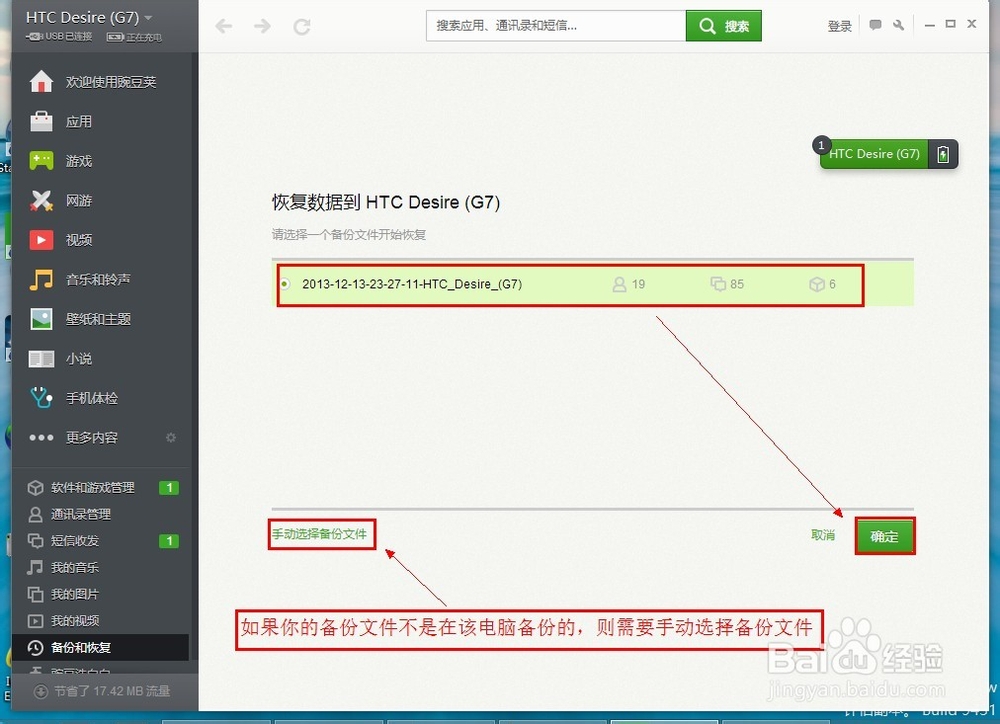Screen dimensions: 1000x724
Task: Click the USB已连接 status indicator
Action: [59, 37]
